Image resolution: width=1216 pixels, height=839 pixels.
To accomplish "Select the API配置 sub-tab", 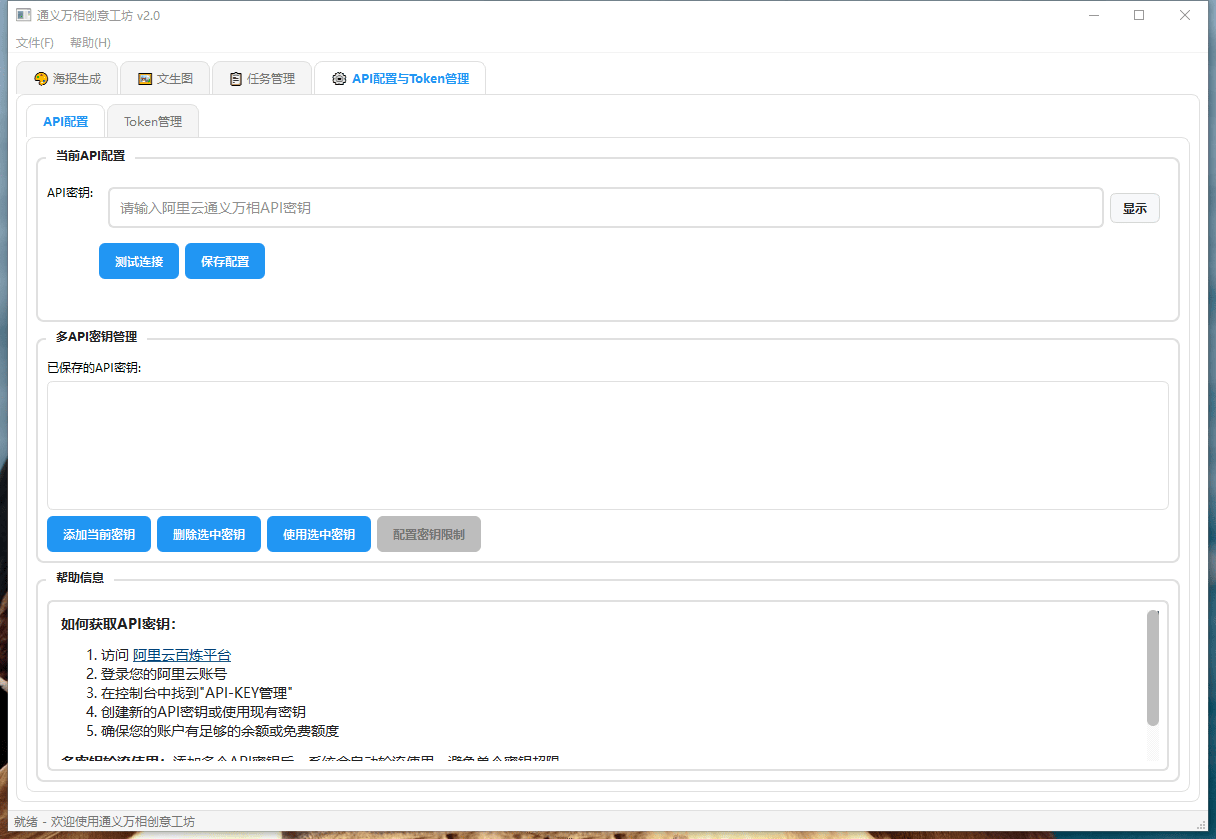I will tap(65, 122).
